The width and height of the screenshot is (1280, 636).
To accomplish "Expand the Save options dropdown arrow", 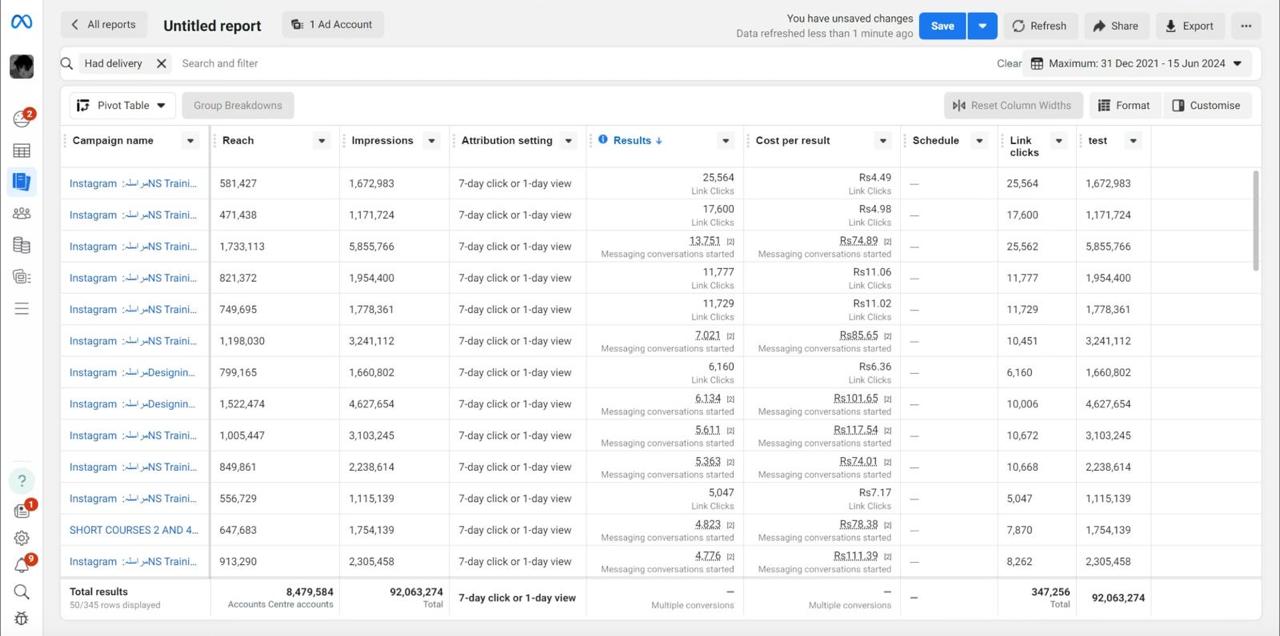I will pos(982,26).
